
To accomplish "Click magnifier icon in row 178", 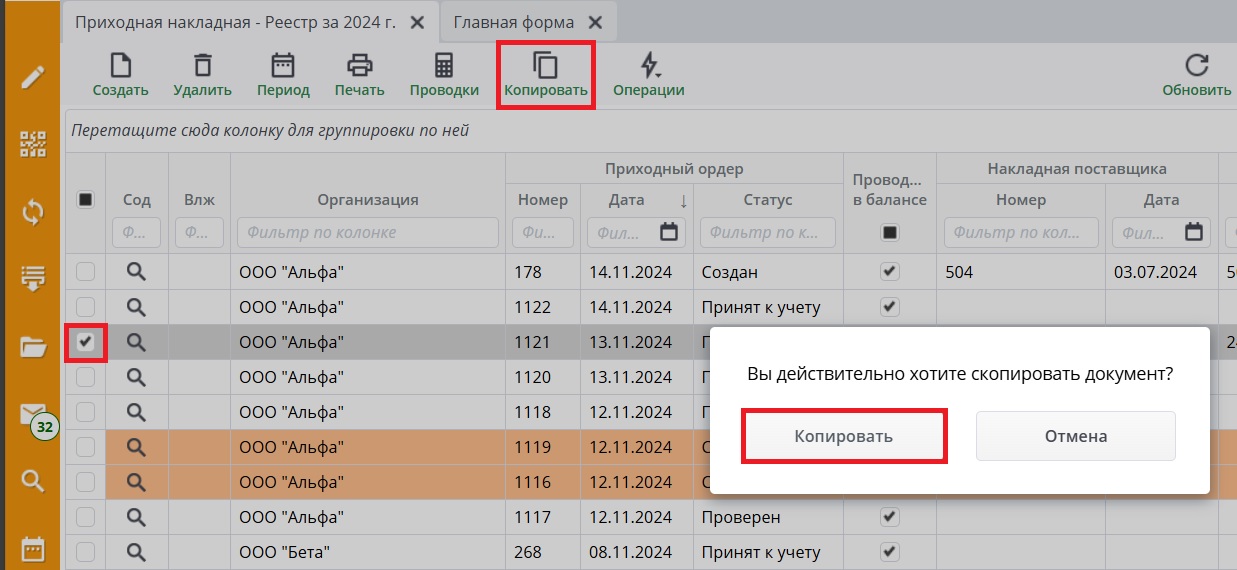I will [136, 272].
